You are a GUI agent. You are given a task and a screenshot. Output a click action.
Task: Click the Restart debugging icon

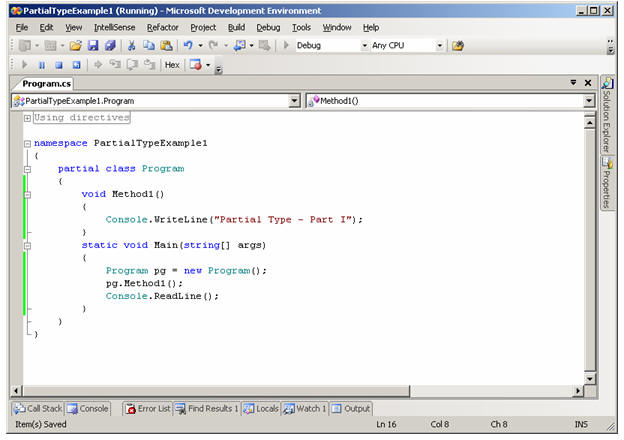tap(76, 65)
